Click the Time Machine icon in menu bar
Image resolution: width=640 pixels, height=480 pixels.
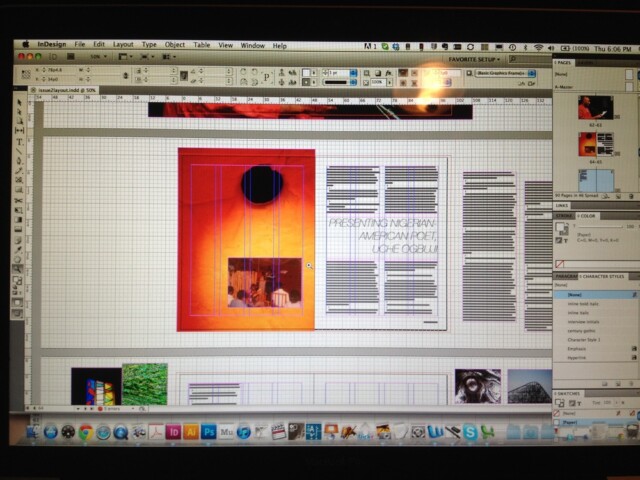[512, 47]
